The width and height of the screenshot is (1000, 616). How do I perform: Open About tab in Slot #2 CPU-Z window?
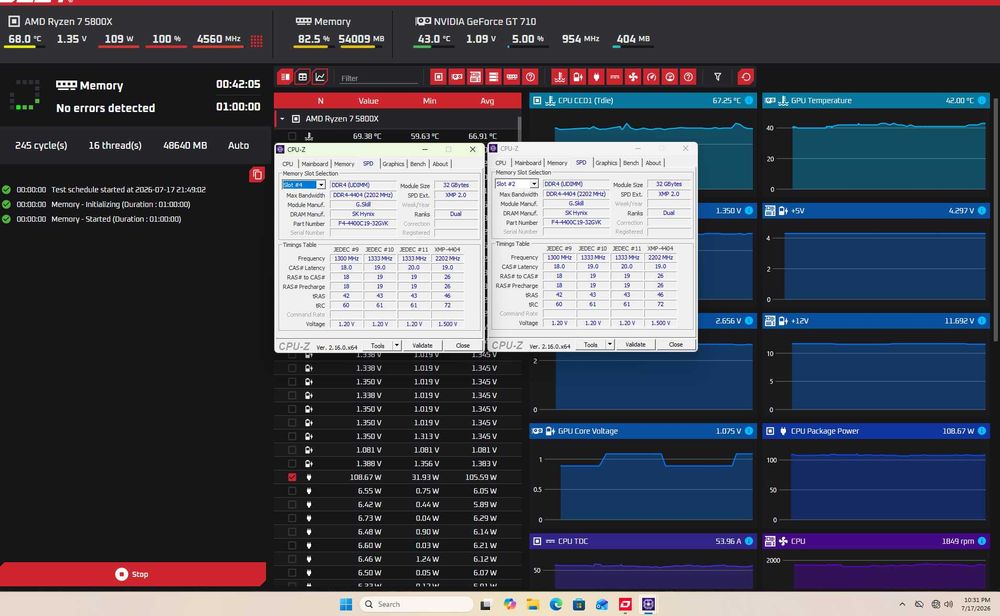tap(653, 163)
